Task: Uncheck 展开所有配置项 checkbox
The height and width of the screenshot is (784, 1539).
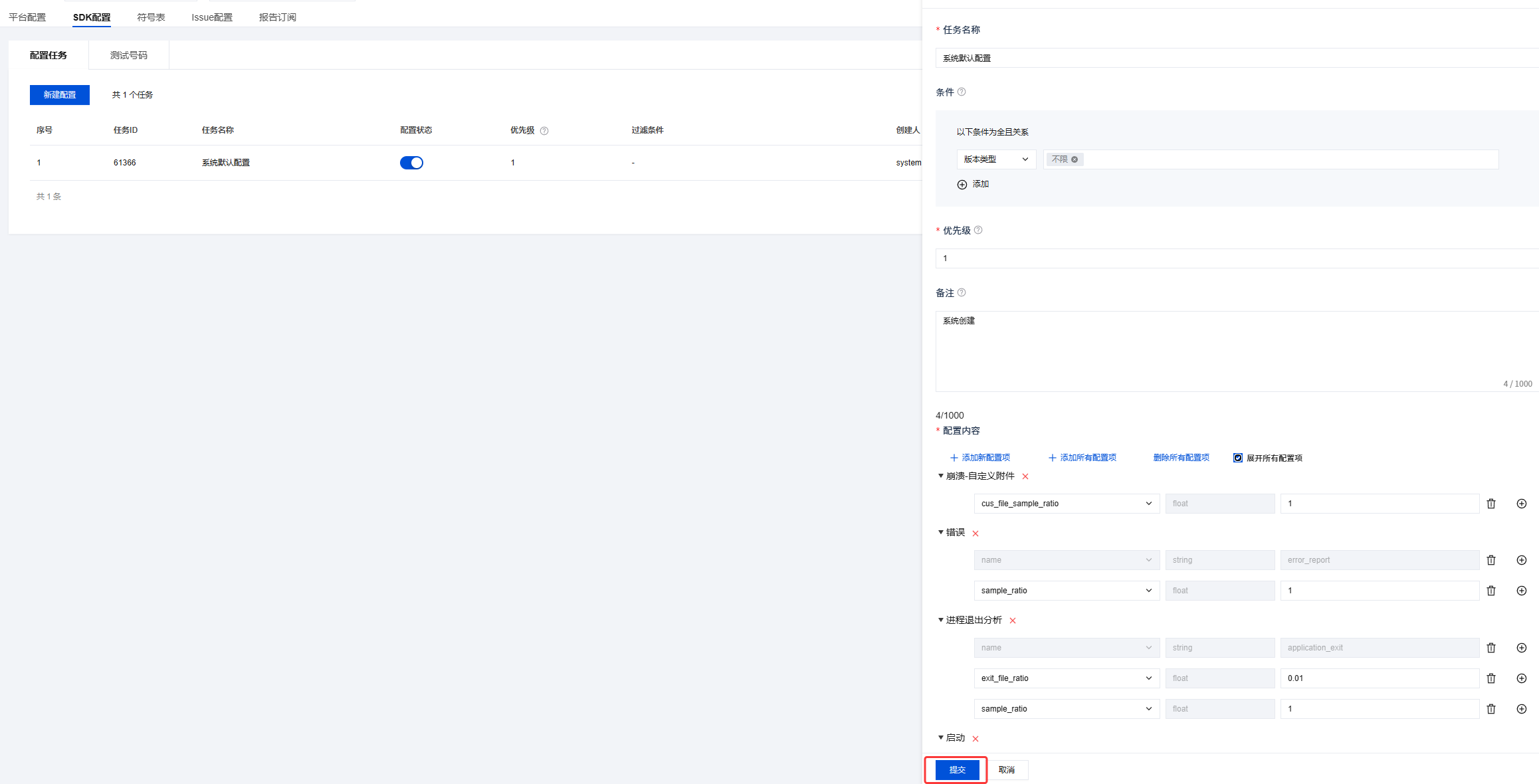Action: tap(1238, 458)
